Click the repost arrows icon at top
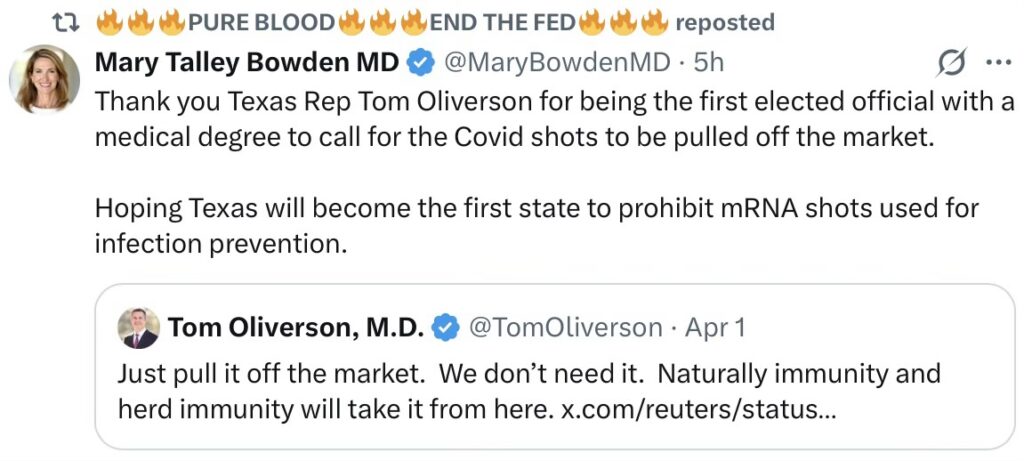 point(65,21)
